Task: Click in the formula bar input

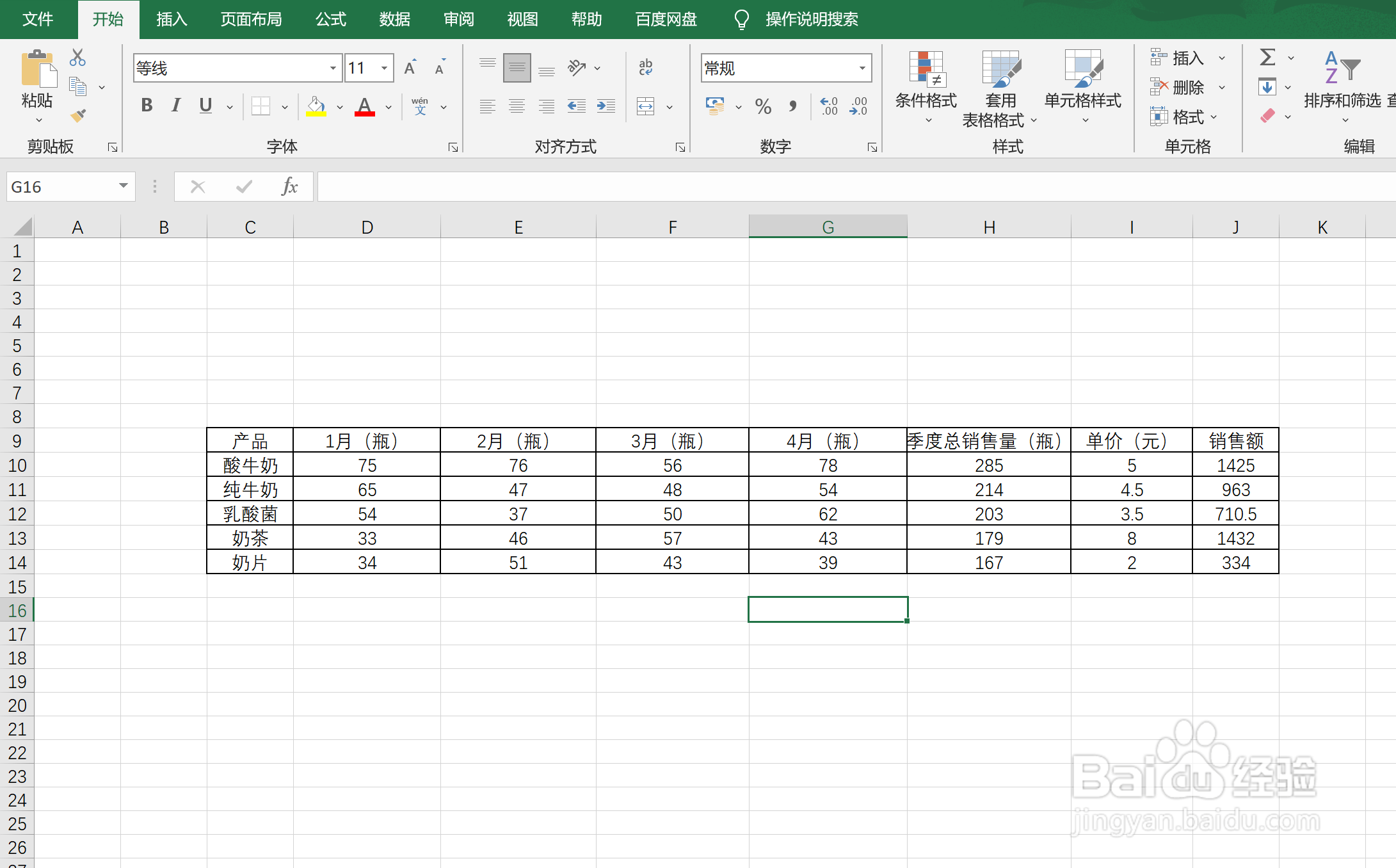Action: pos(856,186)
